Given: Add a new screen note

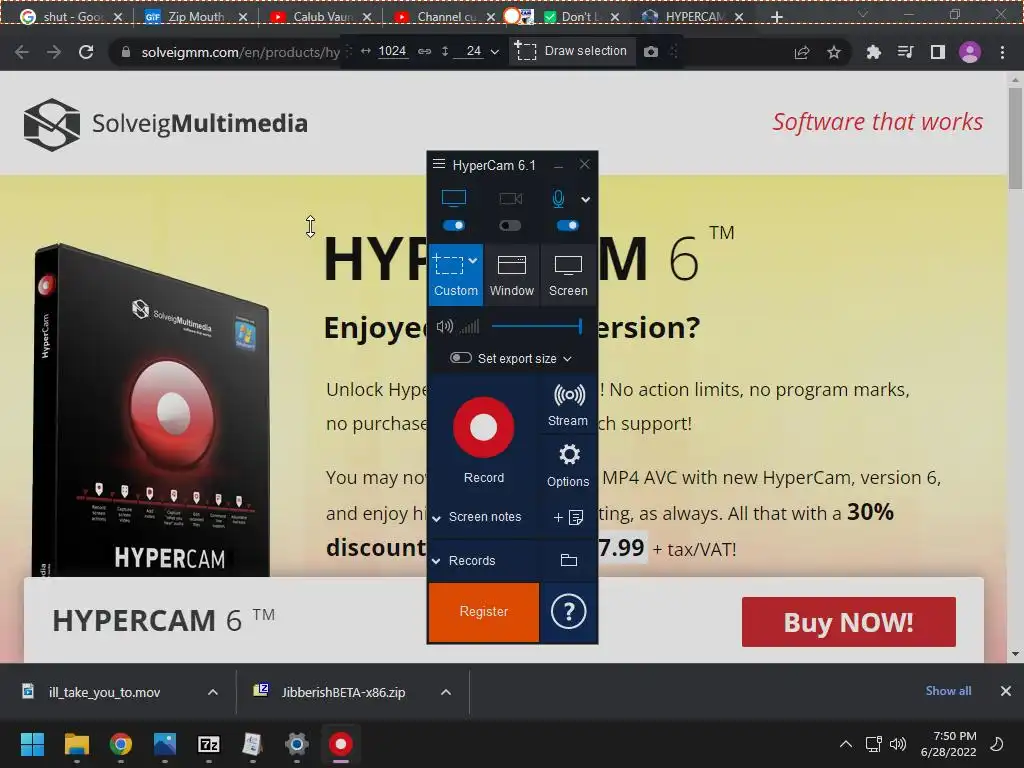Looking at the screenshot, I should click(568, 517).
